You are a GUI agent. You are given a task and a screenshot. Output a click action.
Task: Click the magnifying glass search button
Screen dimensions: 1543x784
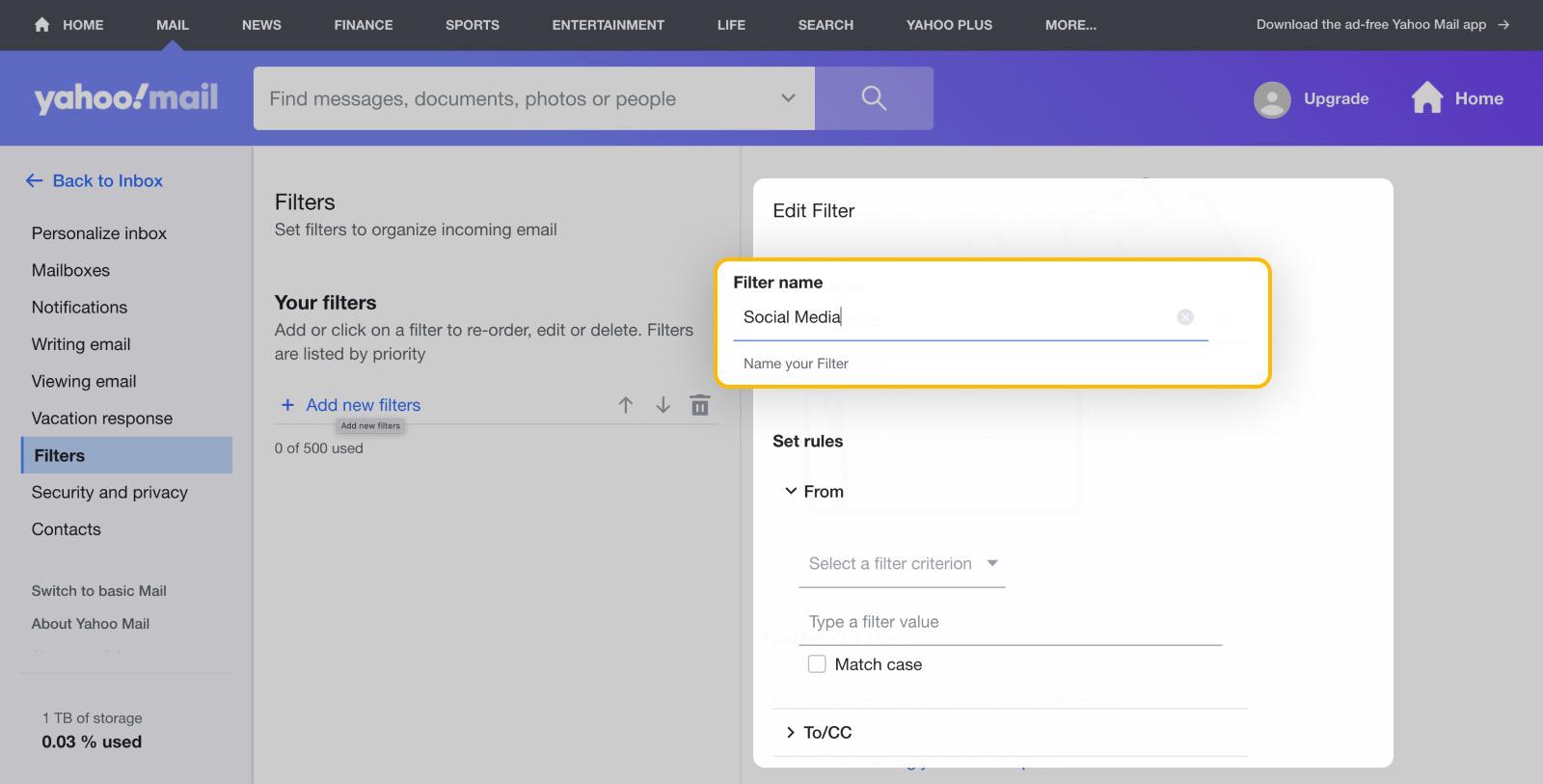click(x=874, y=98)
